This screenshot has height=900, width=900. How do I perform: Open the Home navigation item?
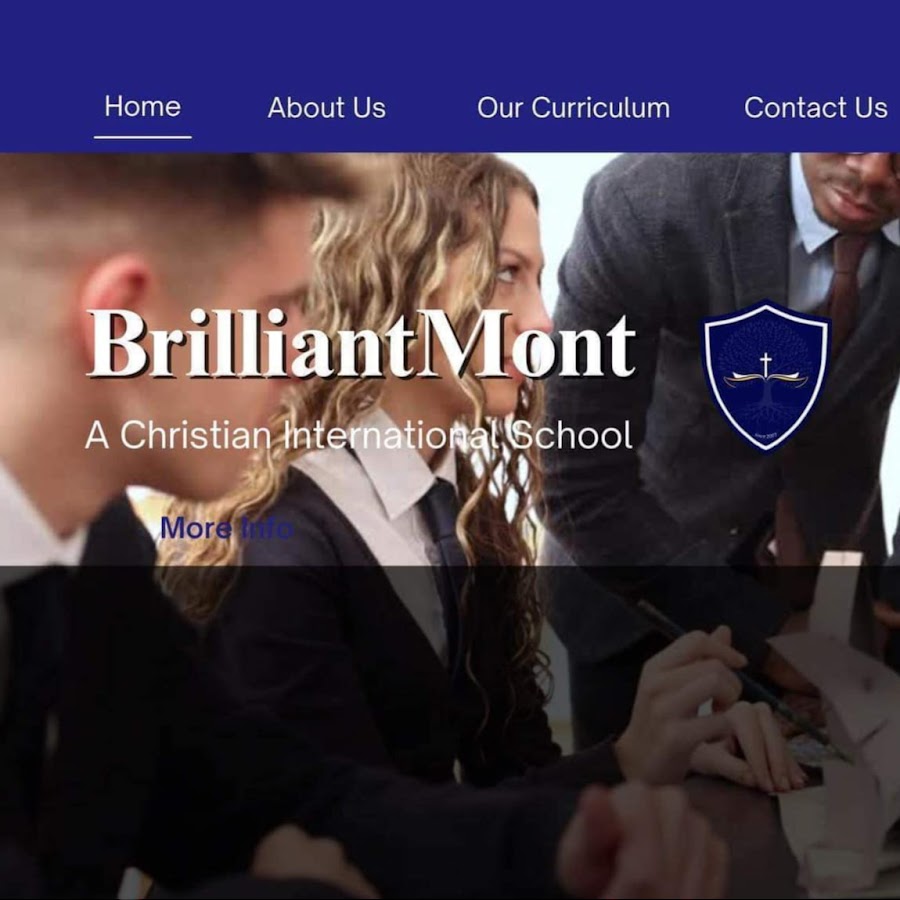tap(142, 107)
